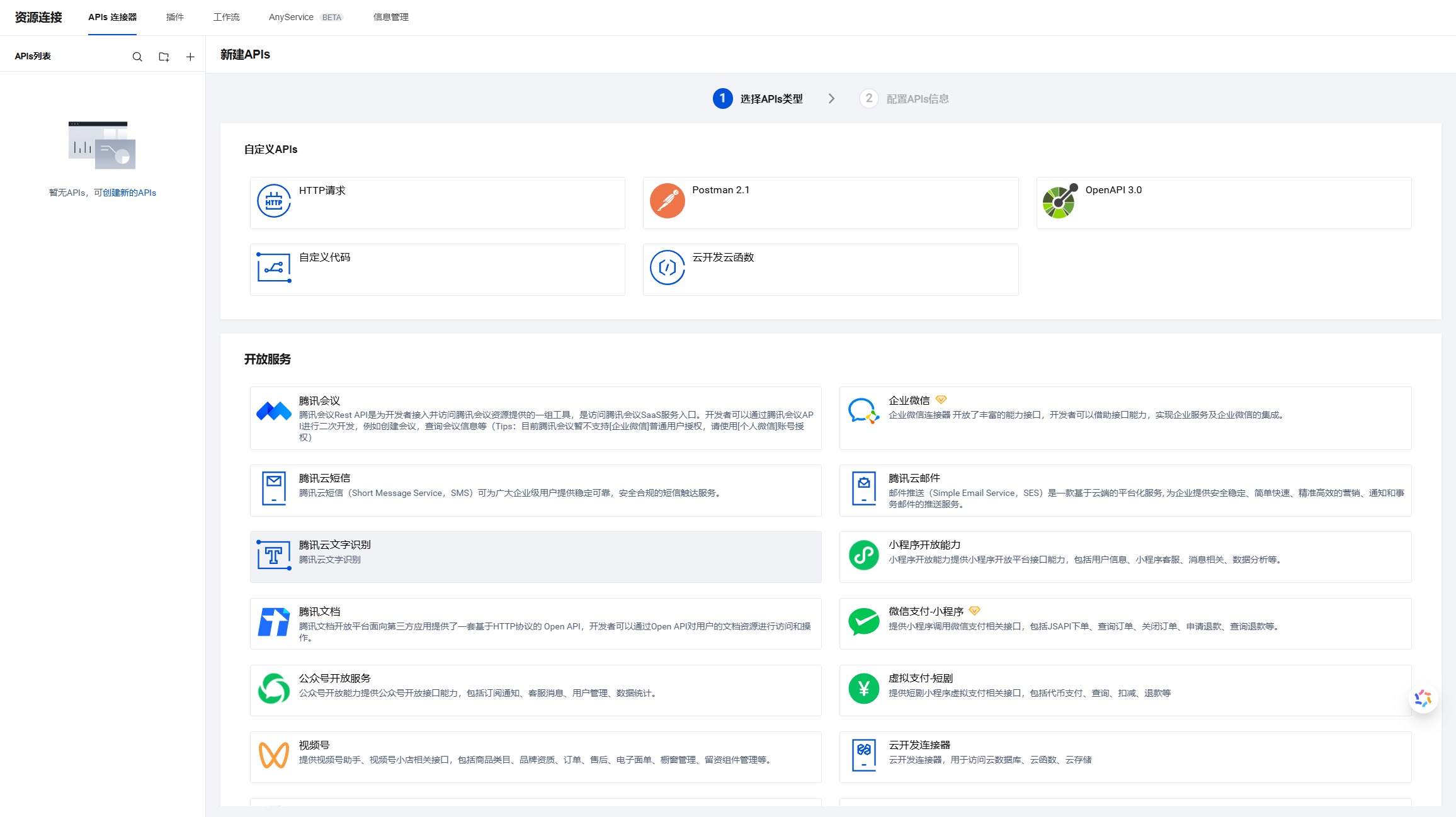Click the 腾讯云文字识别 icon
This screenshot has width=1456, height=817.
click(274, 555)
